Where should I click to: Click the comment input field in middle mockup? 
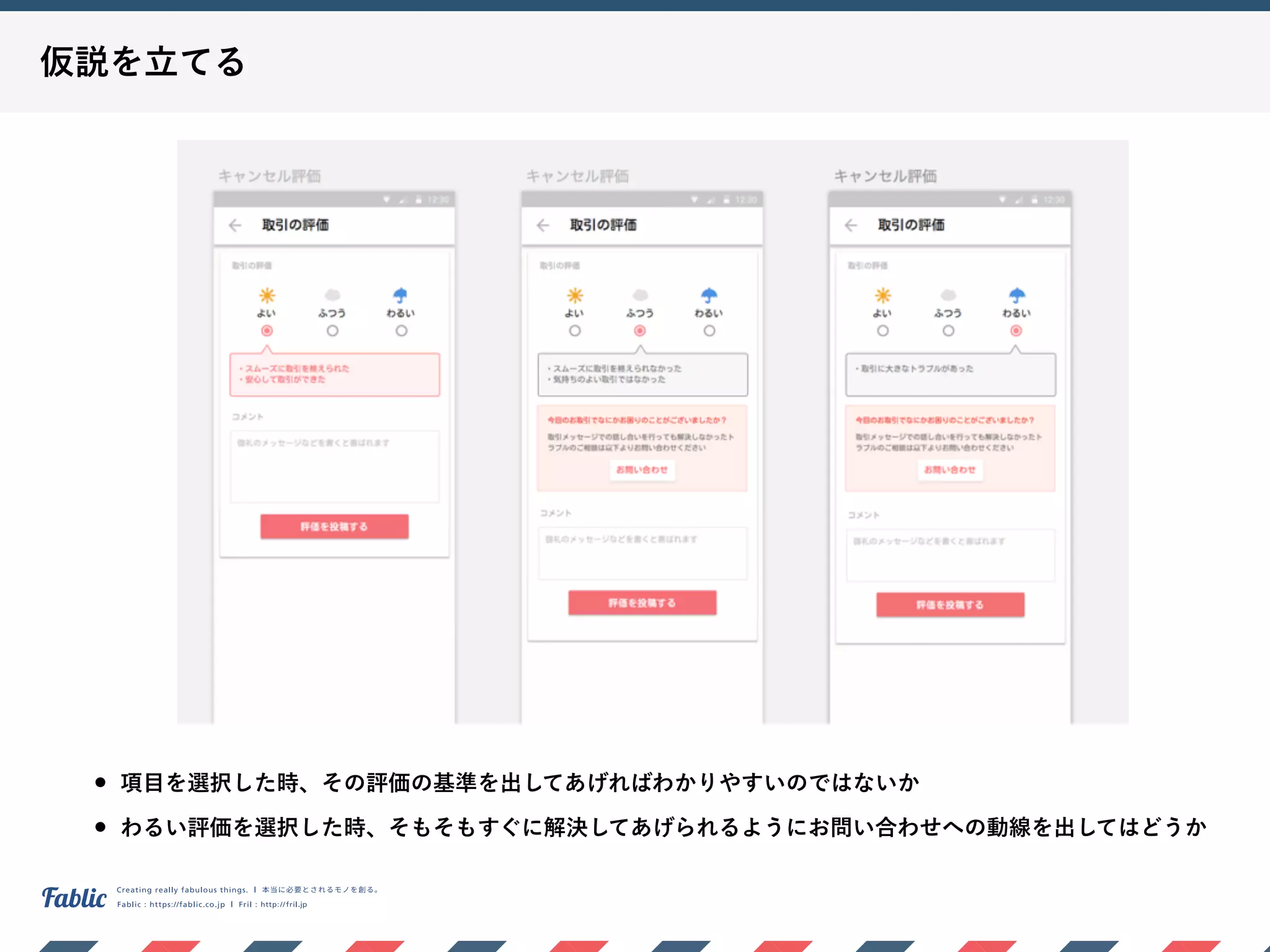pyautogui.click(x=642, y=553)
